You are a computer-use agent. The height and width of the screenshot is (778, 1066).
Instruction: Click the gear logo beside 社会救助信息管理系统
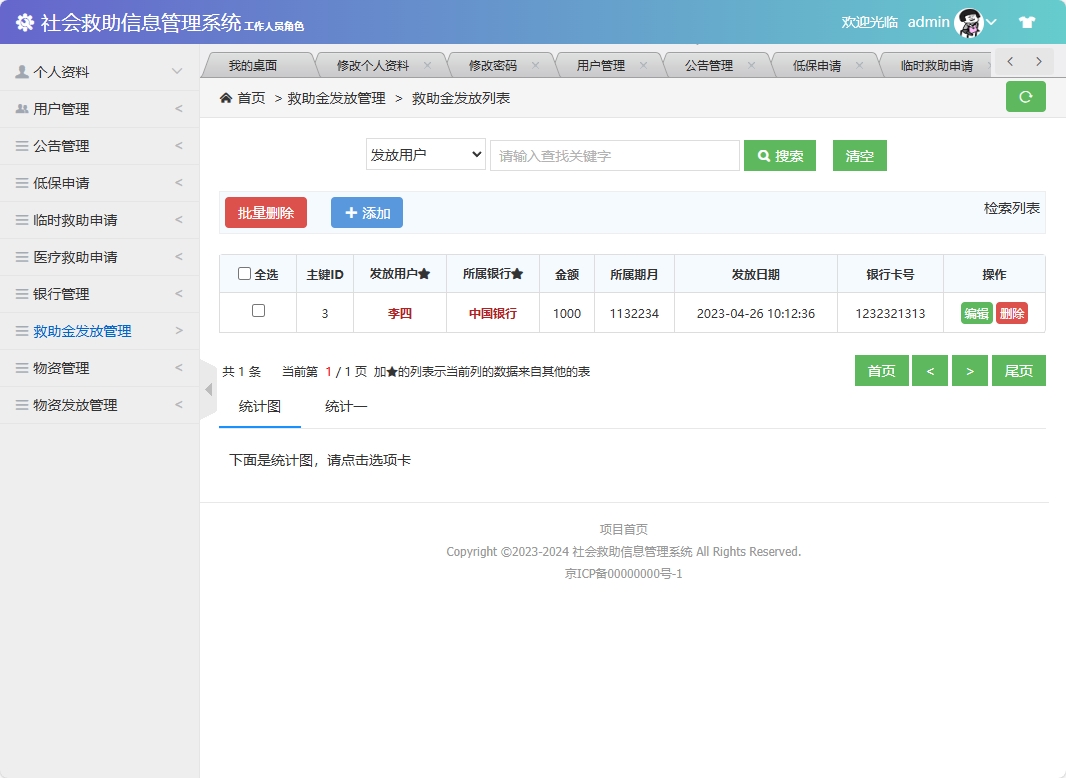click(25, 21)
